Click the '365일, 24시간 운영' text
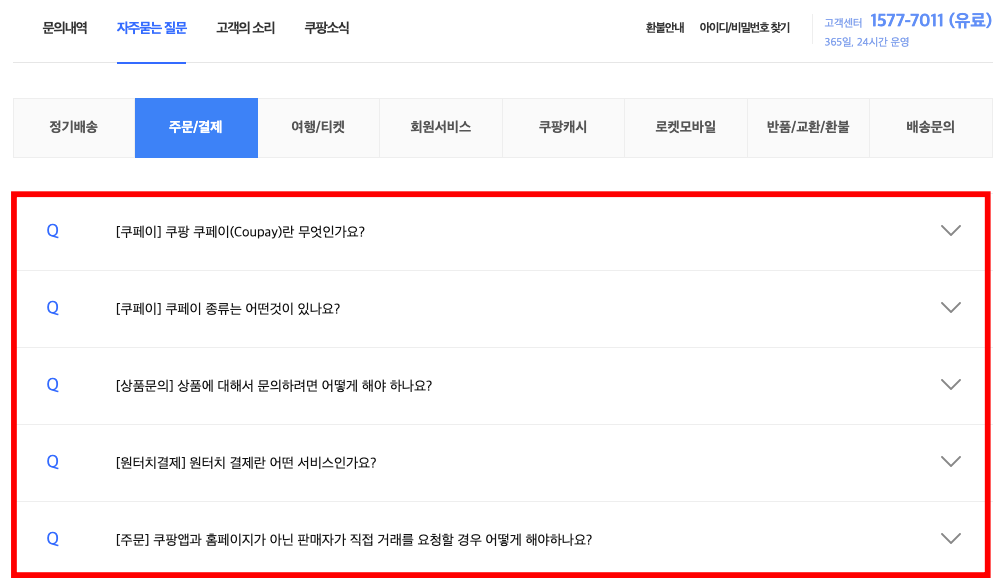Viewport: 1004px width, 578px height. (x=866, y=42)
